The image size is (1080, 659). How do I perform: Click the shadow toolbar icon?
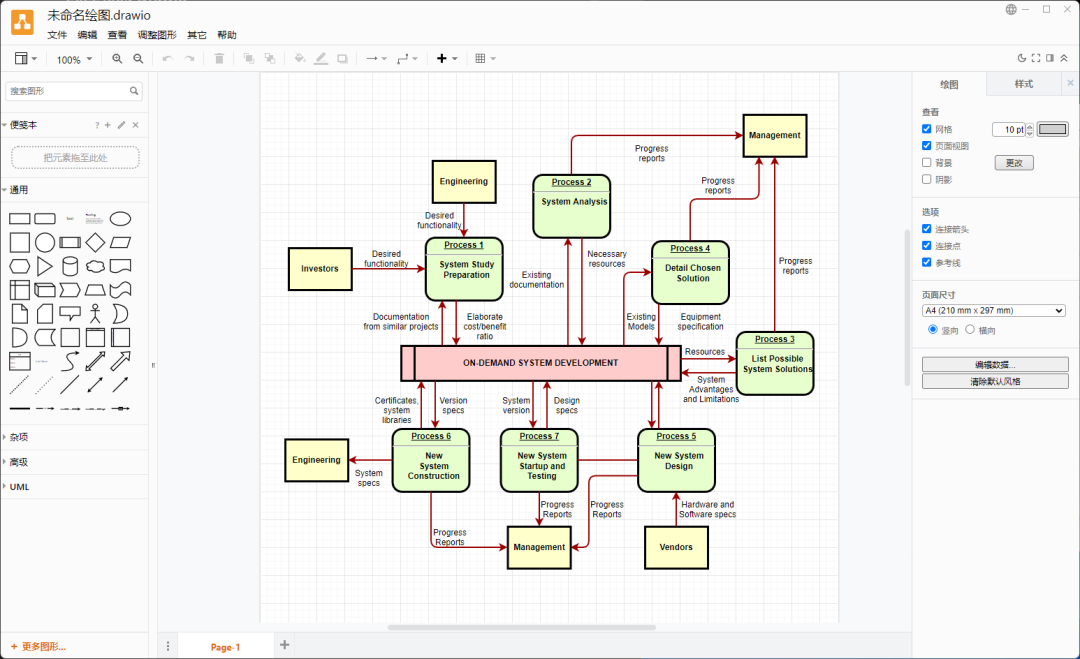[x=342, y=59]
